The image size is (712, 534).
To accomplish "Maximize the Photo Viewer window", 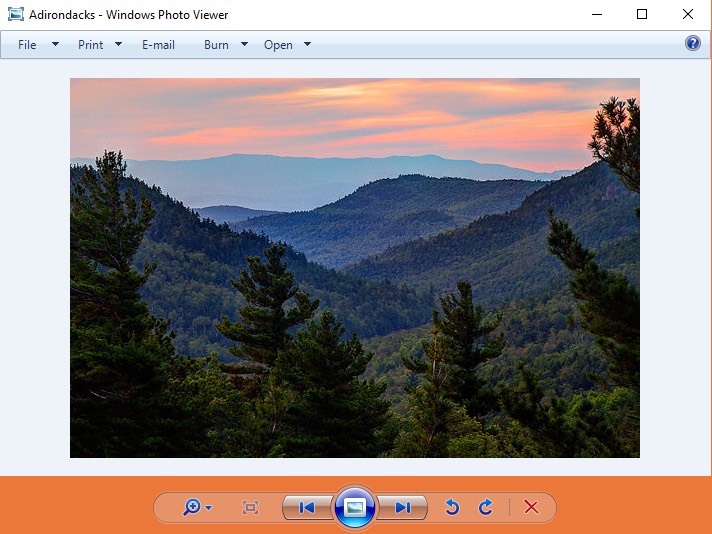I will tap(642, 14).
